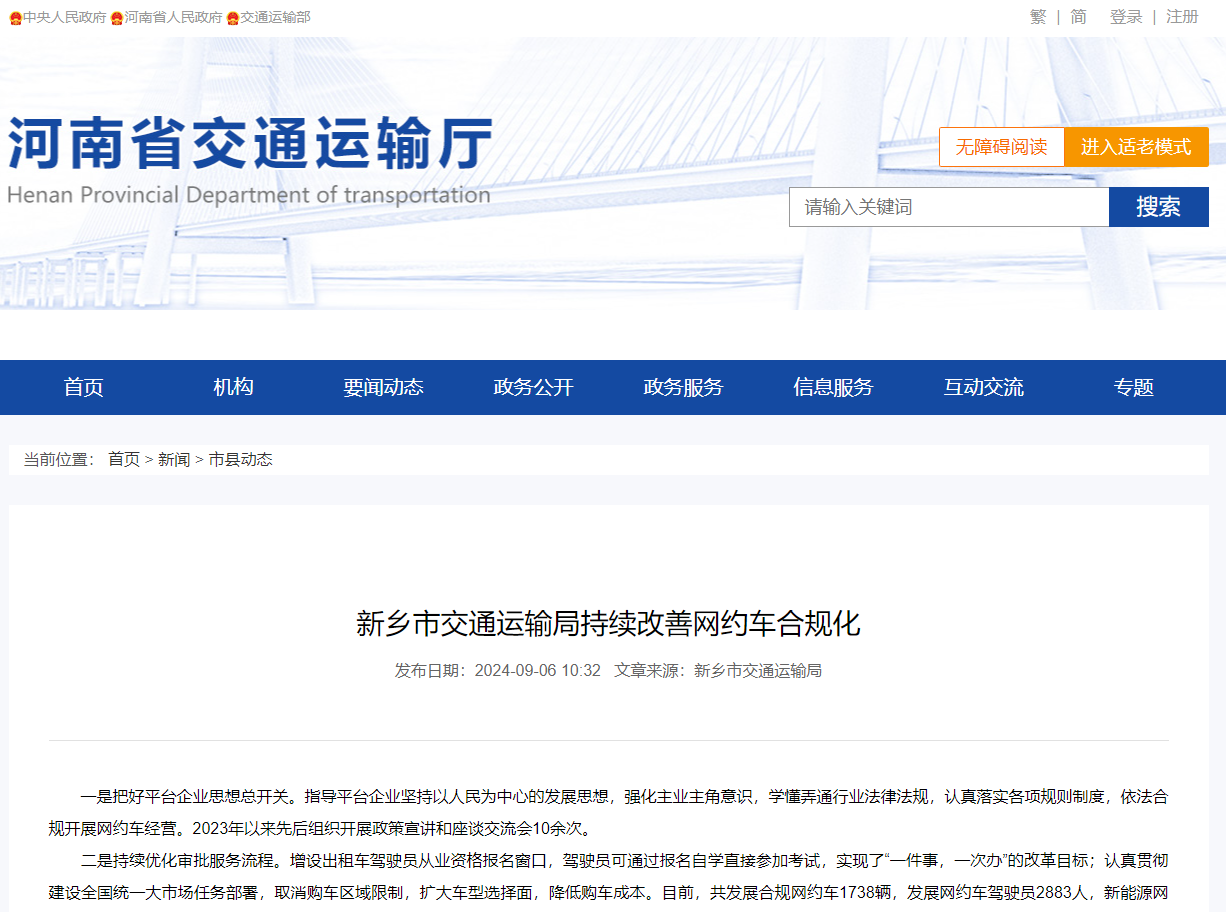Viewport: 1226px width, 912px height.
Task: Switch to simplified Chinese with 简
Action: click(x=1078, y=17)
